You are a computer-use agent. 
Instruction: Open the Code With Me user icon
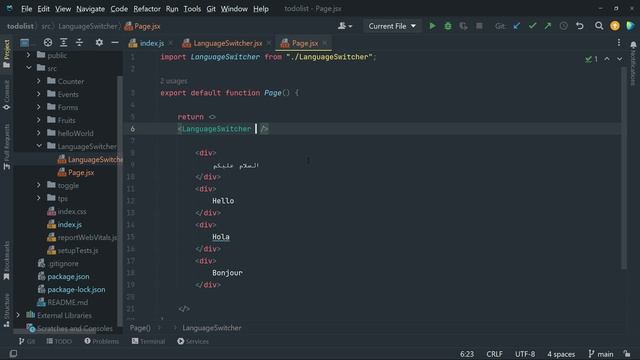344,26
